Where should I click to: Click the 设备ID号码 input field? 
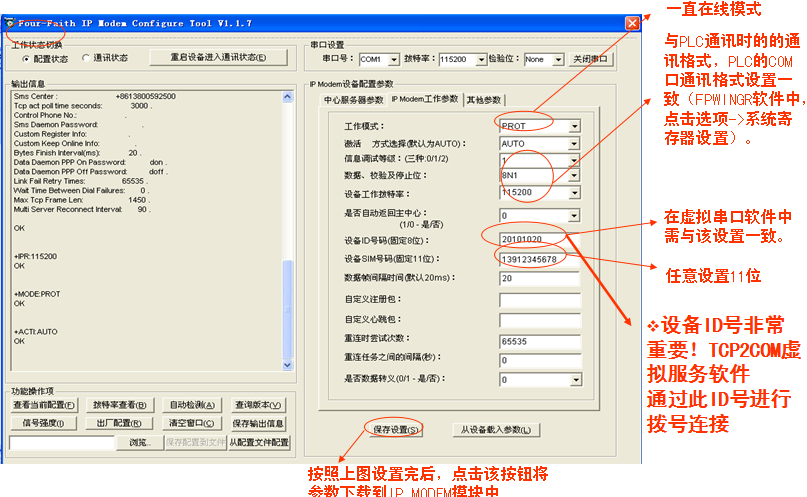click(x=540, y=241)
